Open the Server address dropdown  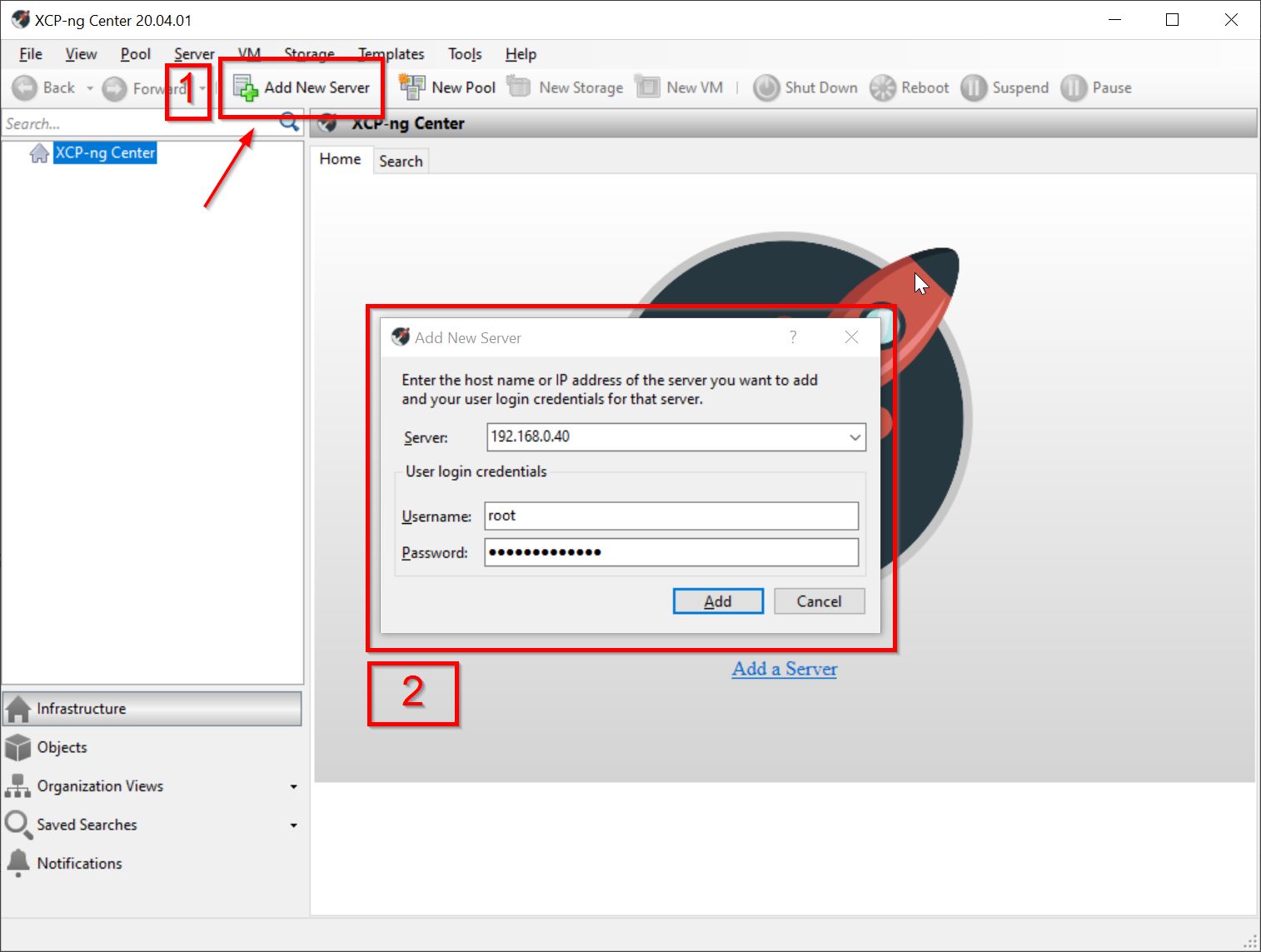(x=855, y=437)
